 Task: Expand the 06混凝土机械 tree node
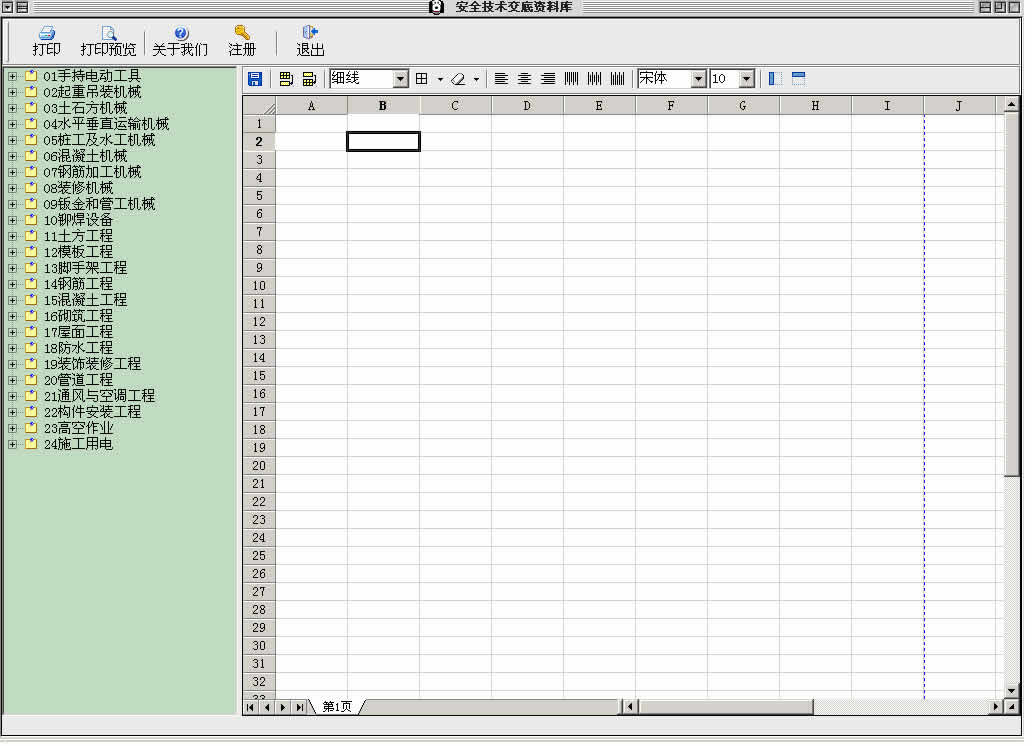(12, 157)
